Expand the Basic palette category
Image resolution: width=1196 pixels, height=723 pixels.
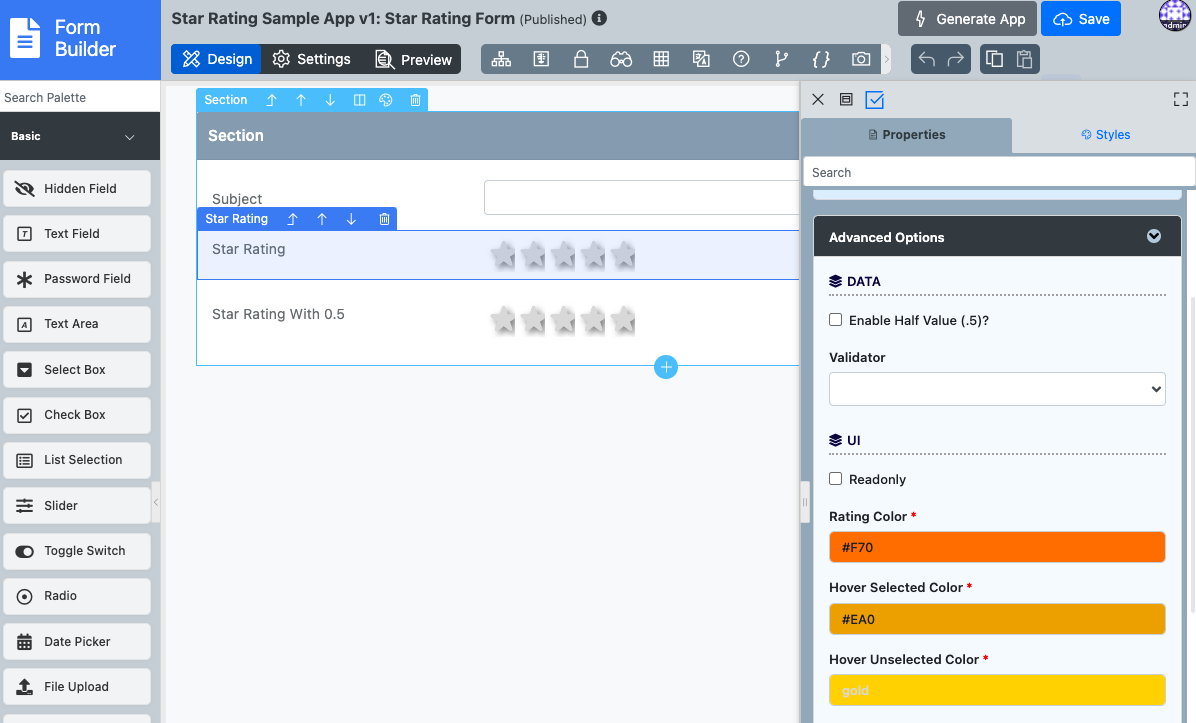point(129,137)
